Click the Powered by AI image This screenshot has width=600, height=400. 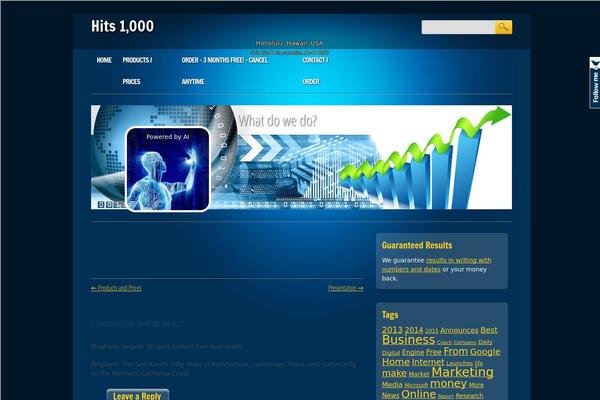[168, 169]
